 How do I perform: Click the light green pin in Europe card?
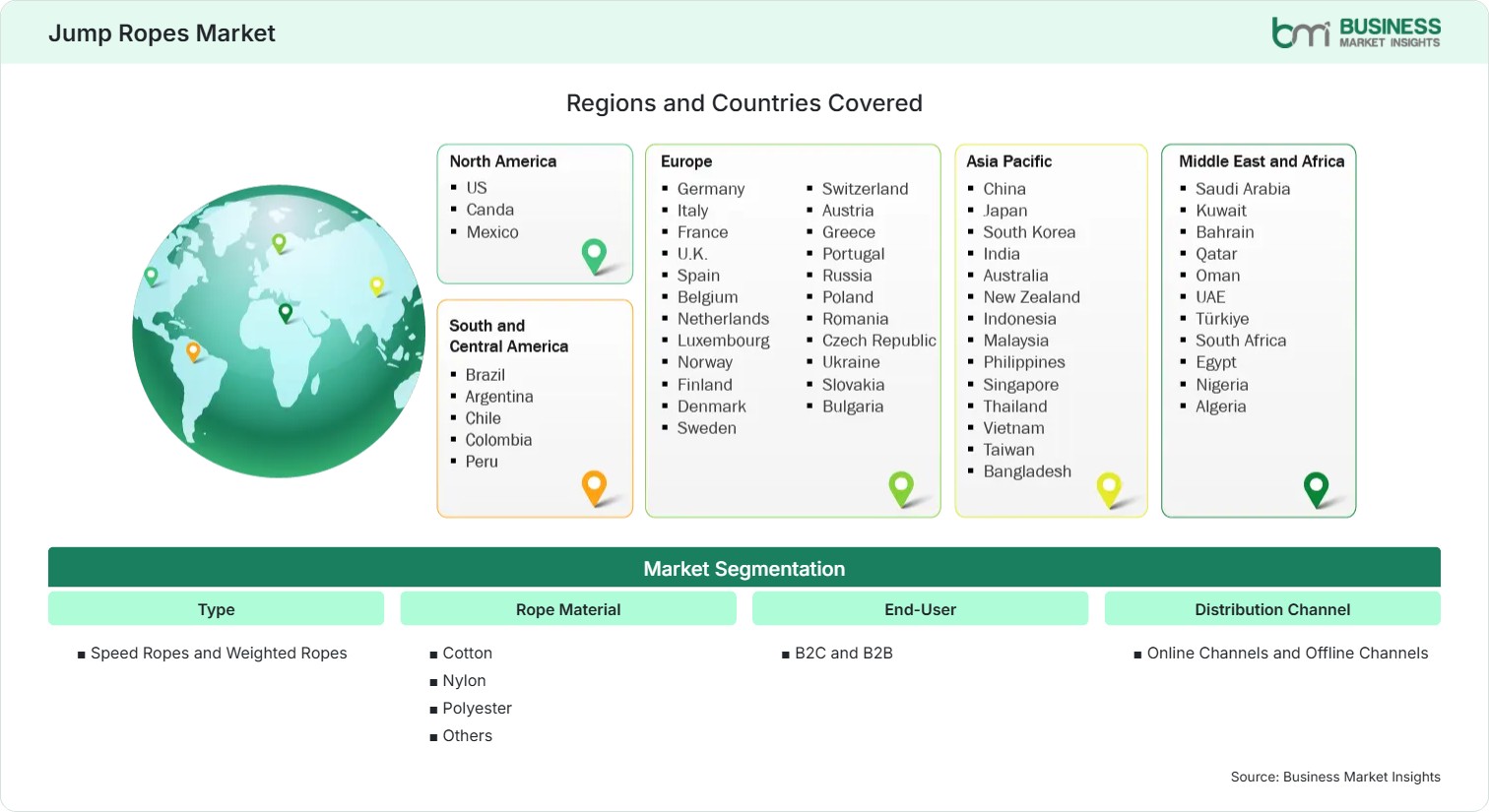[901, 489]
